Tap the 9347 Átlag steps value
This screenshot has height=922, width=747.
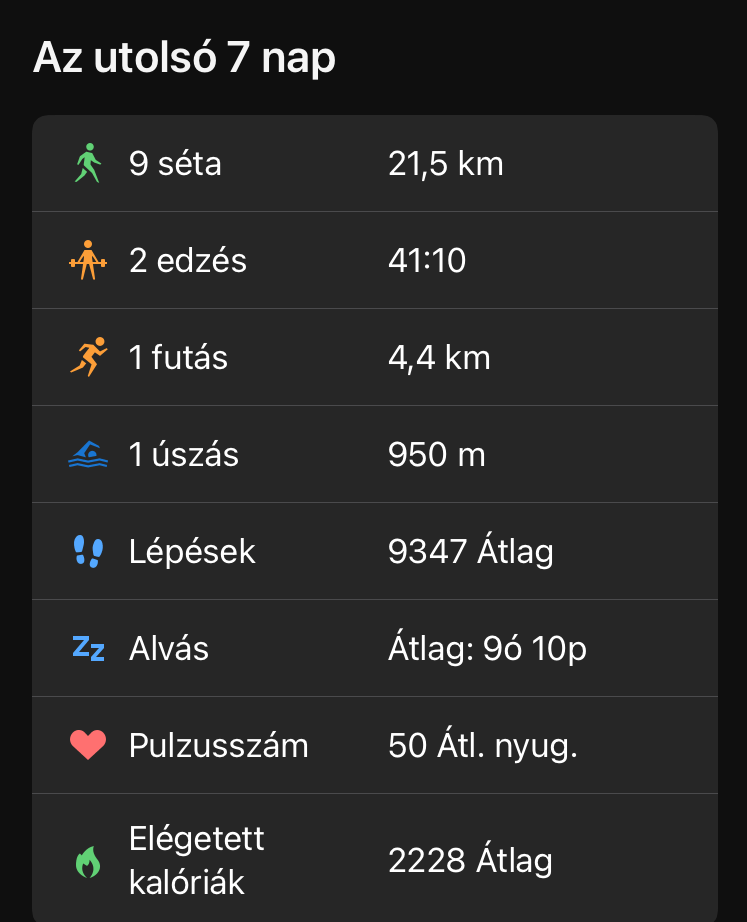click(x=470, y=552)
